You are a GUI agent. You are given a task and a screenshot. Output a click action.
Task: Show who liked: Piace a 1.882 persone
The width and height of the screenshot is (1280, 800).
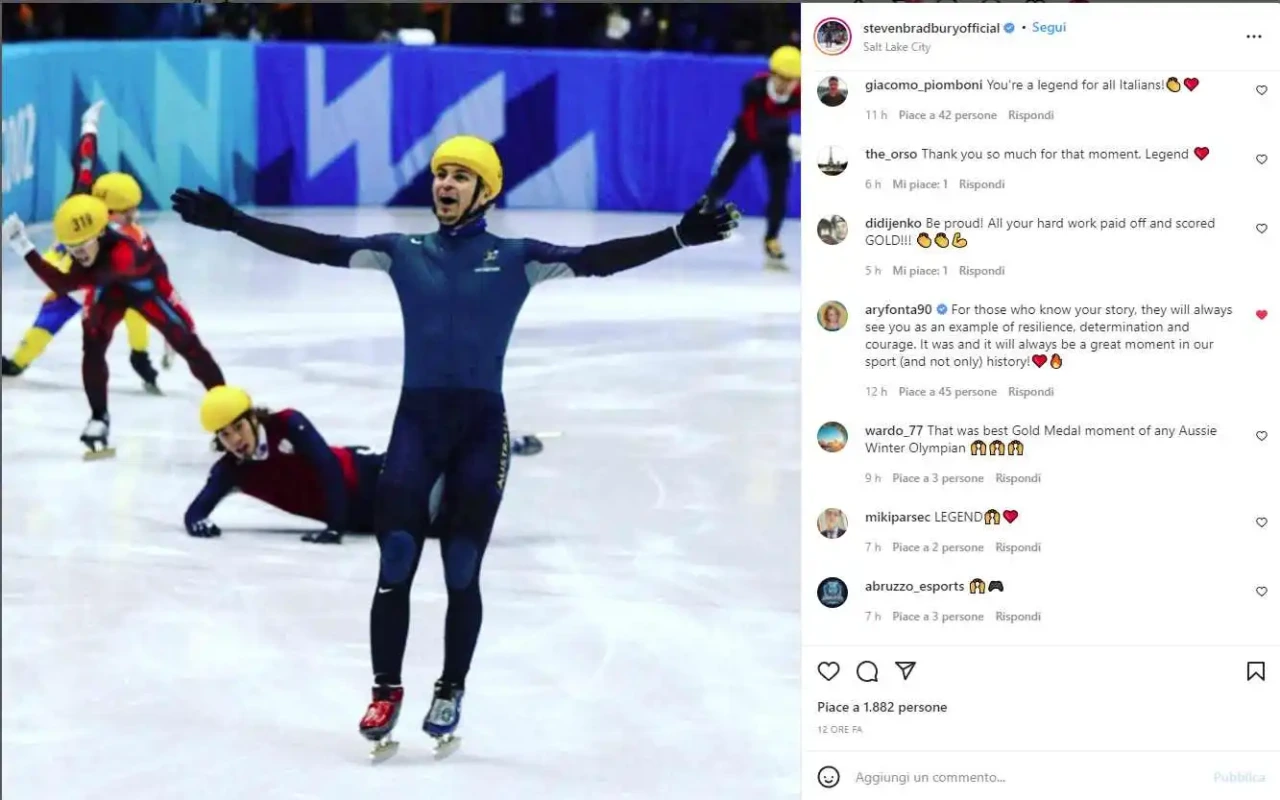(x=882, y=707)
